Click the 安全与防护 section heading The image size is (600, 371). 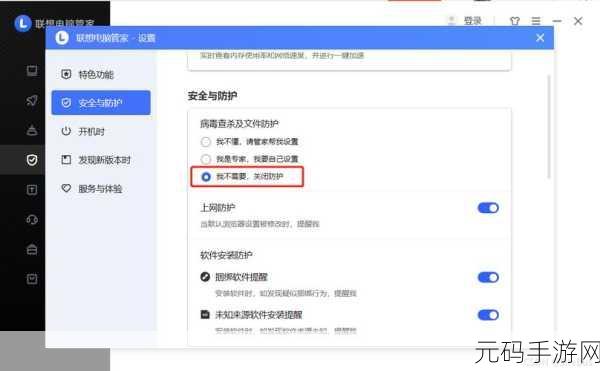tap(212, 96)
